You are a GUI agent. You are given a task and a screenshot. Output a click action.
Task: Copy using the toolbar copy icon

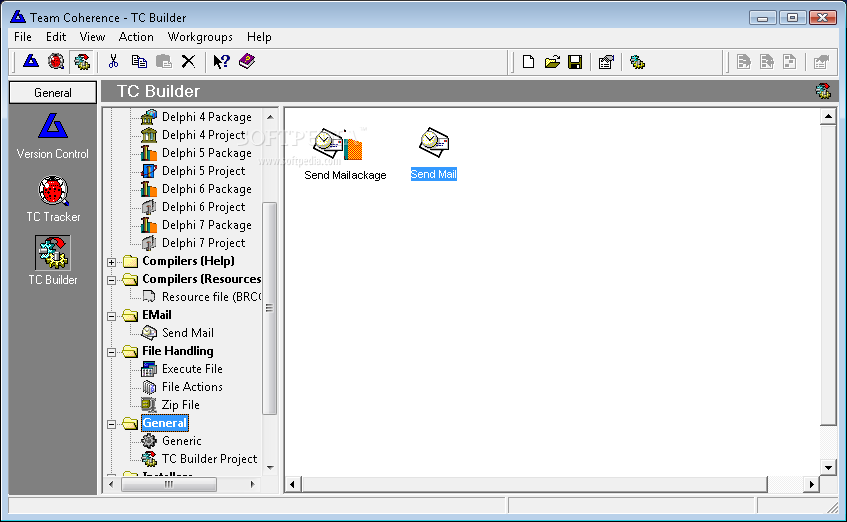pyautogui.click(x=139, y=62)
